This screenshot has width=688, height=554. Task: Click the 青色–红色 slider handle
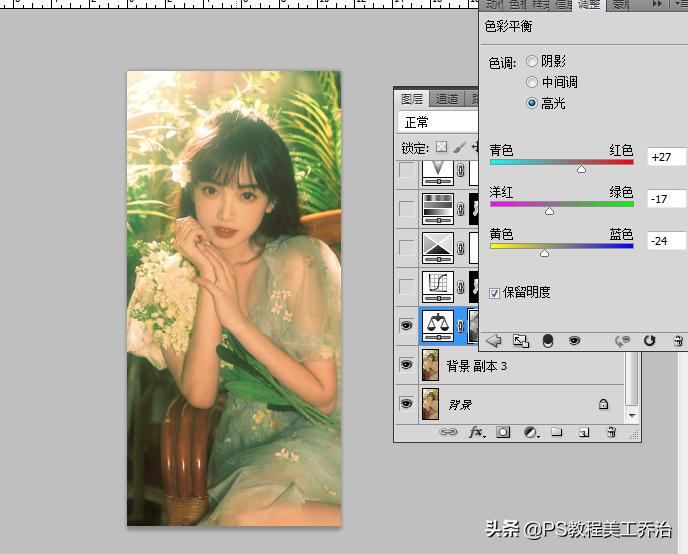click(x=581, y=169)
